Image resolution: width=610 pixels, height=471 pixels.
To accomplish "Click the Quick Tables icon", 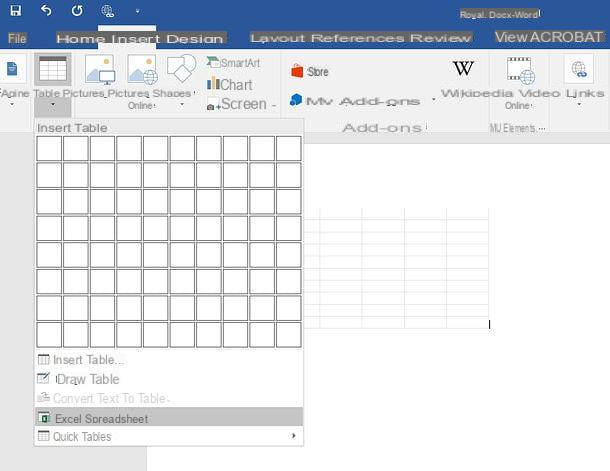I will [x=44, y=436].
